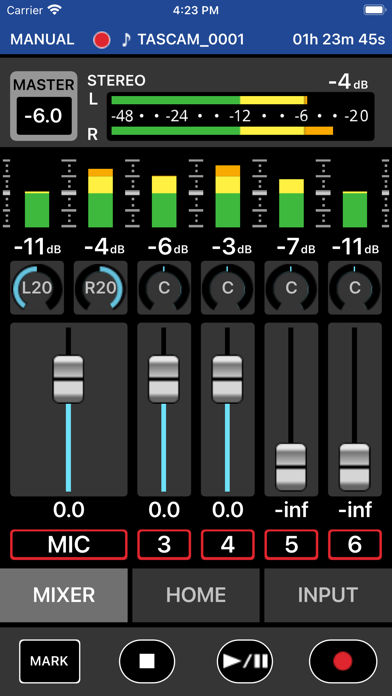Select the center pan knob above channel 3
This screenshot has width=392, height=696.
tap(164, 288)
